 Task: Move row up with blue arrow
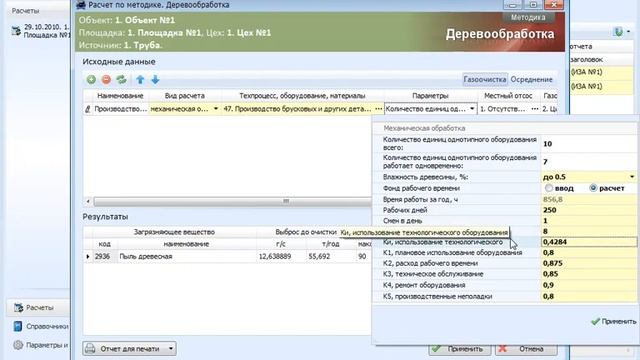tap(140, 80)
